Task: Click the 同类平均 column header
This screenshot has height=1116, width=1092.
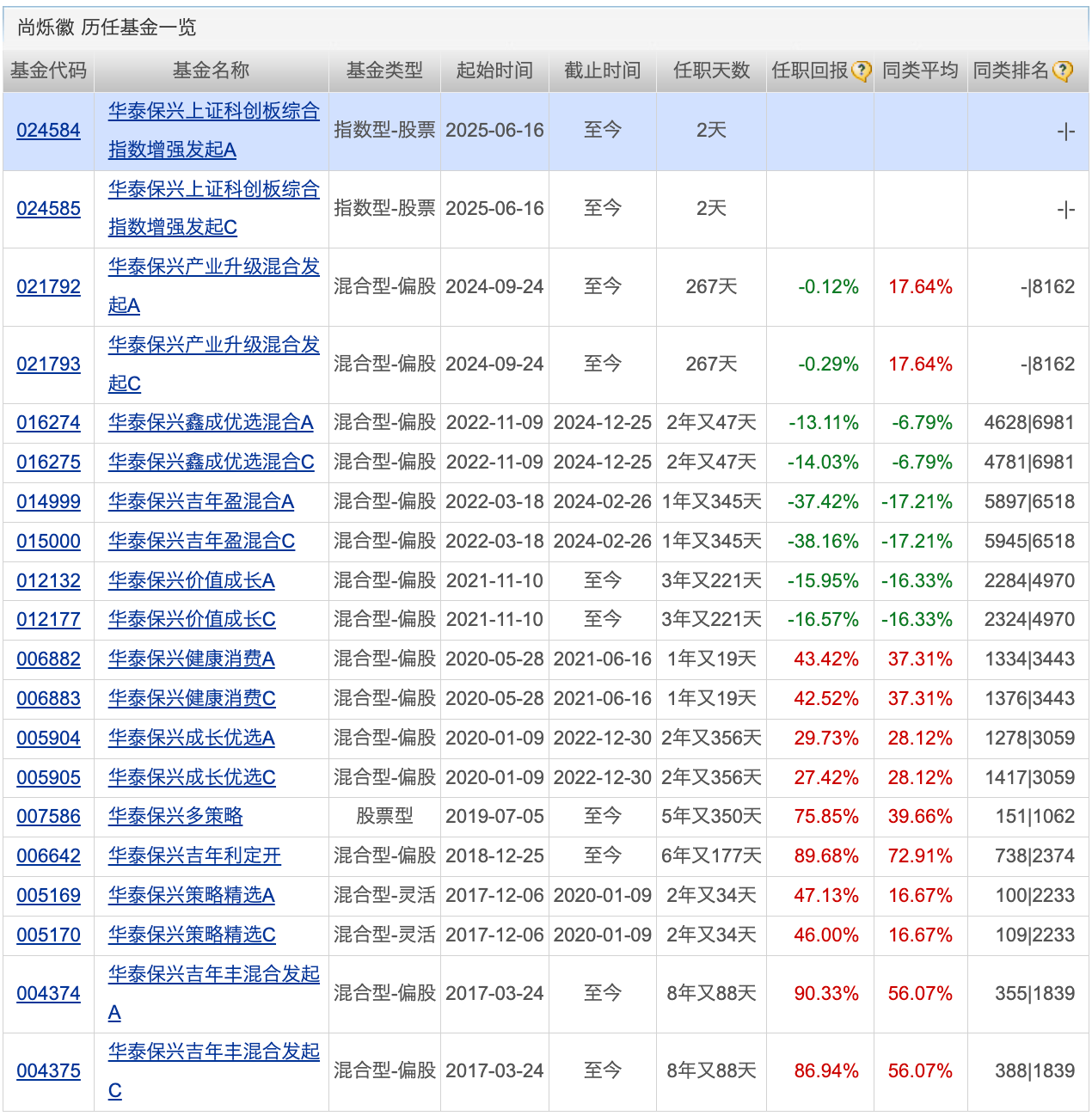Action: (x=920, y=71)
